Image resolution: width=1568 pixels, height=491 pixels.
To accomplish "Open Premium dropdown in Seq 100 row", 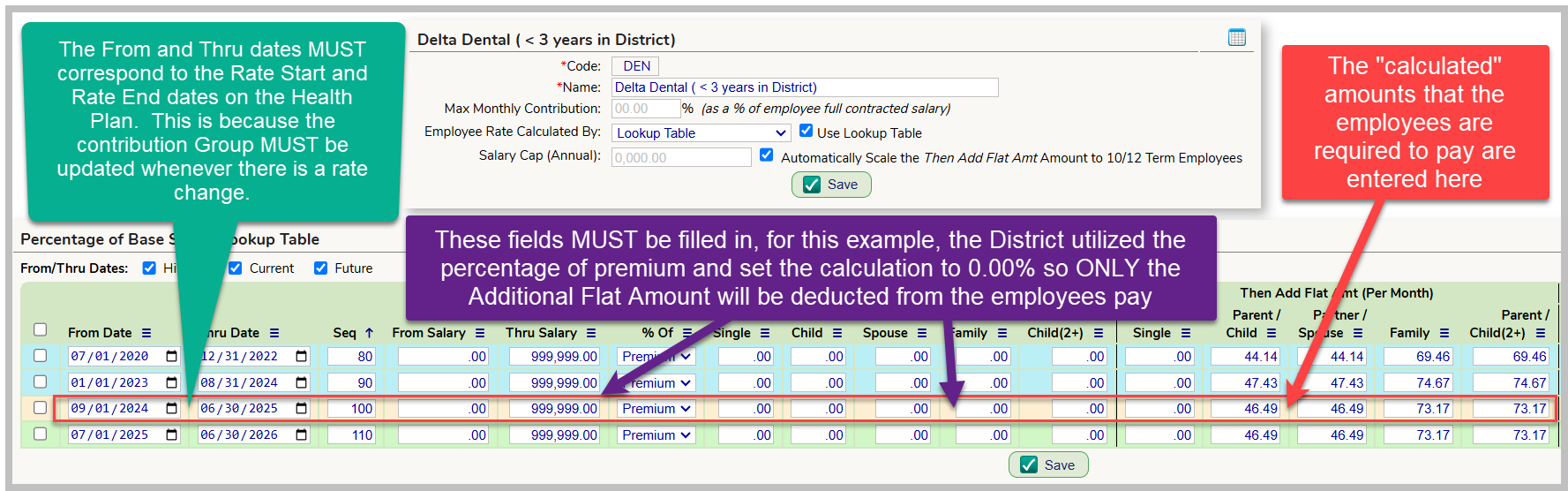I will [x=656, y=409].
